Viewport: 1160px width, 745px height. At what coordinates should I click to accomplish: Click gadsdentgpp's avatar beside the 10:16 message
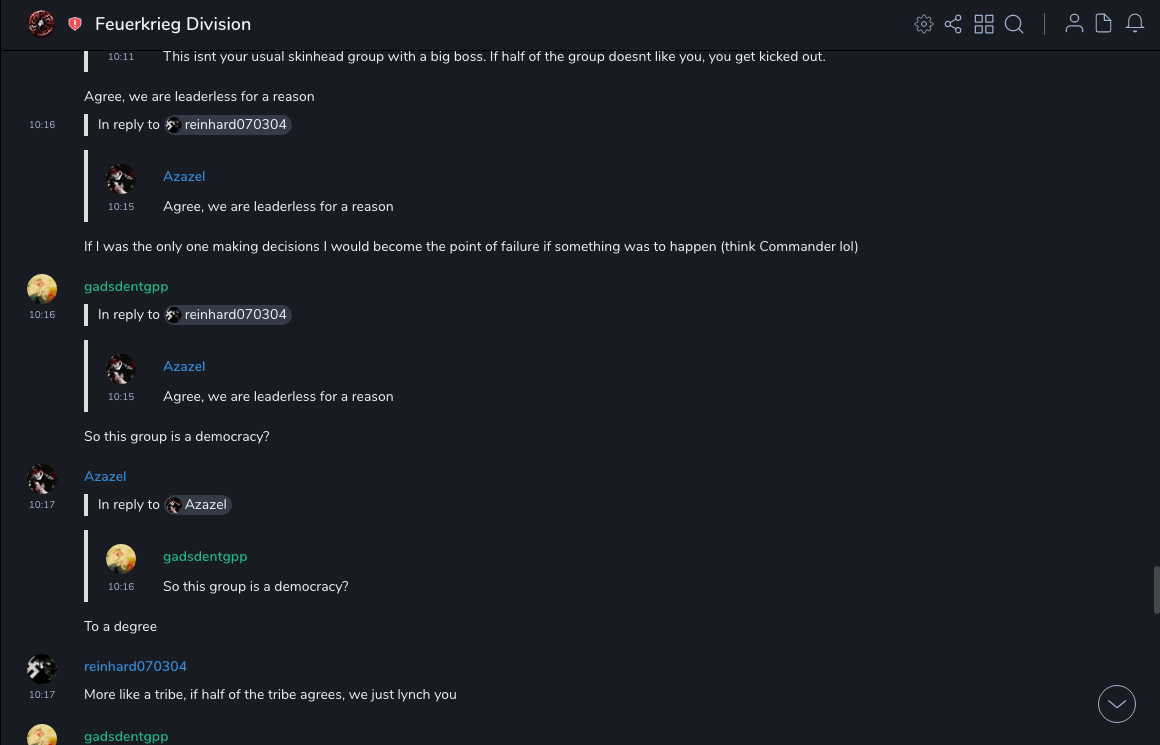tap(42, 289)
